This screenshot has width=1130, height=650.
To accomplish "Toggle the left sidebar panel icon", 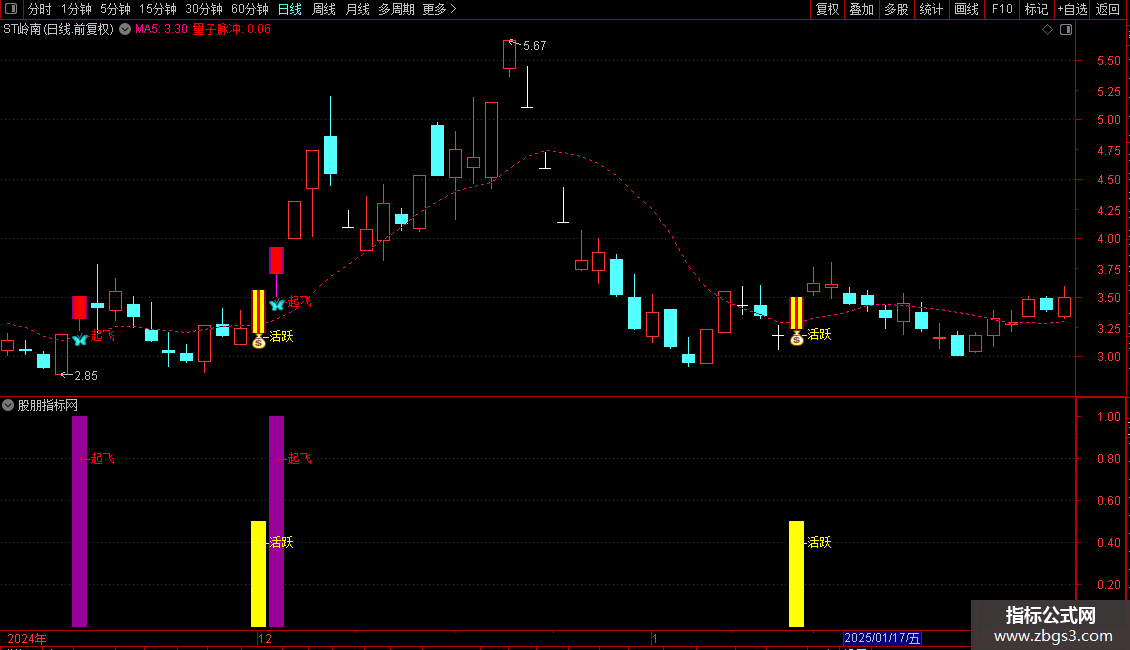I will tap(11, 9).
